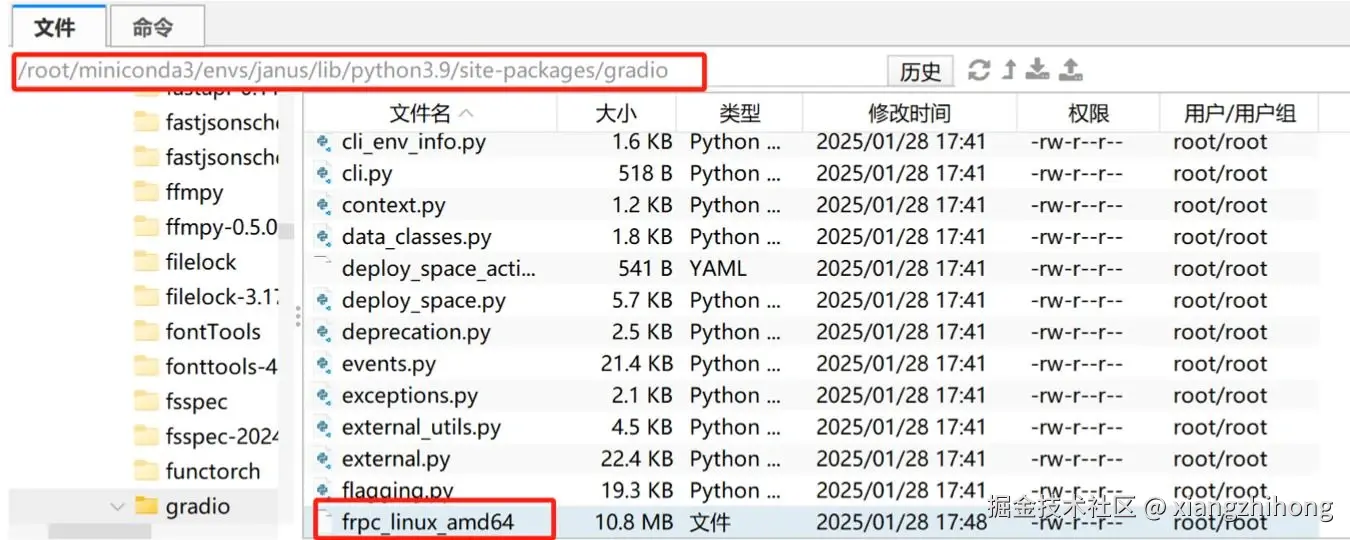Switch to the 命令 tab
1350x540 pixels.
(153, 27)
